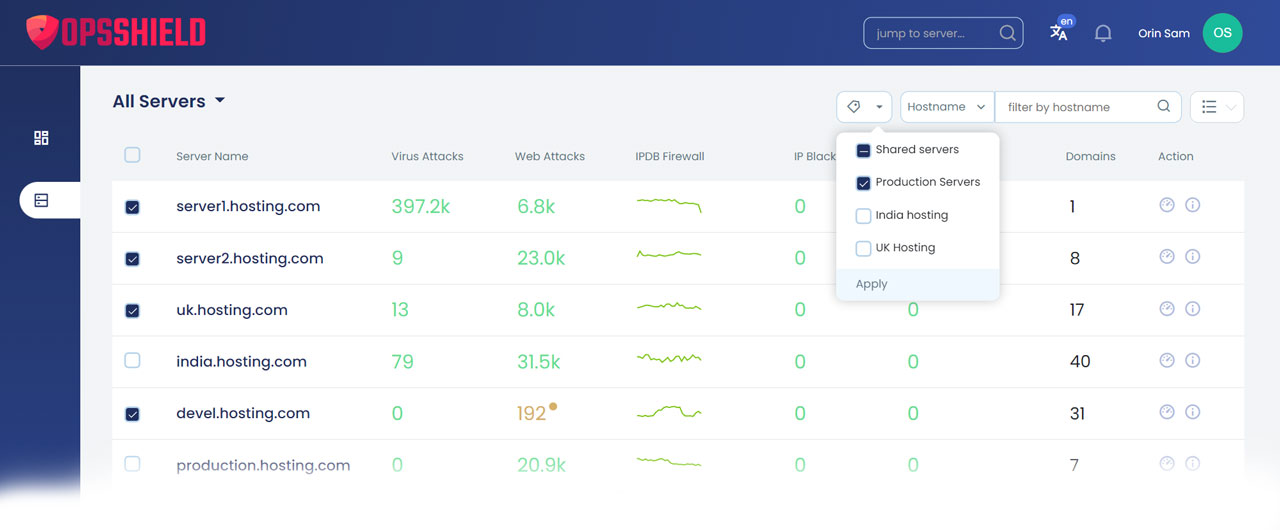Open server1.hosting.com server link
The image size is (1280, 530).
pyautogui.click(x=248, y=206)
